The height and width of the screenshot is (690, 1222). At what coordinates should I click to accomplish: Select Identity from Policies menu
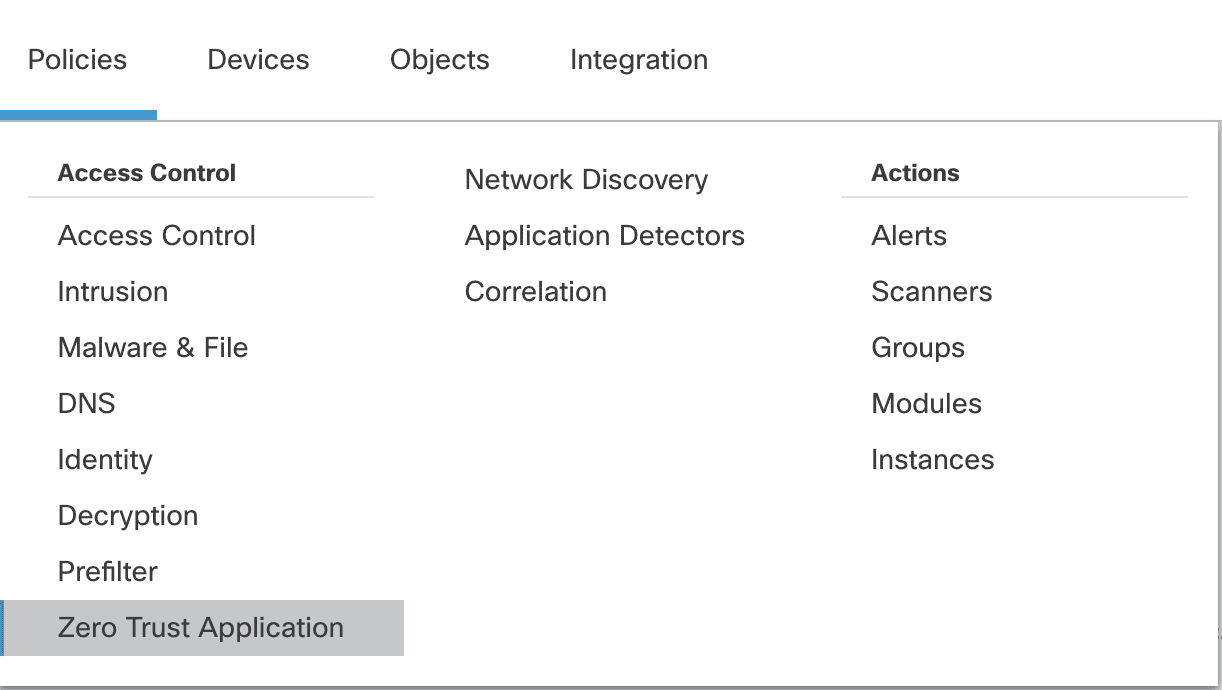coord(105,460)
